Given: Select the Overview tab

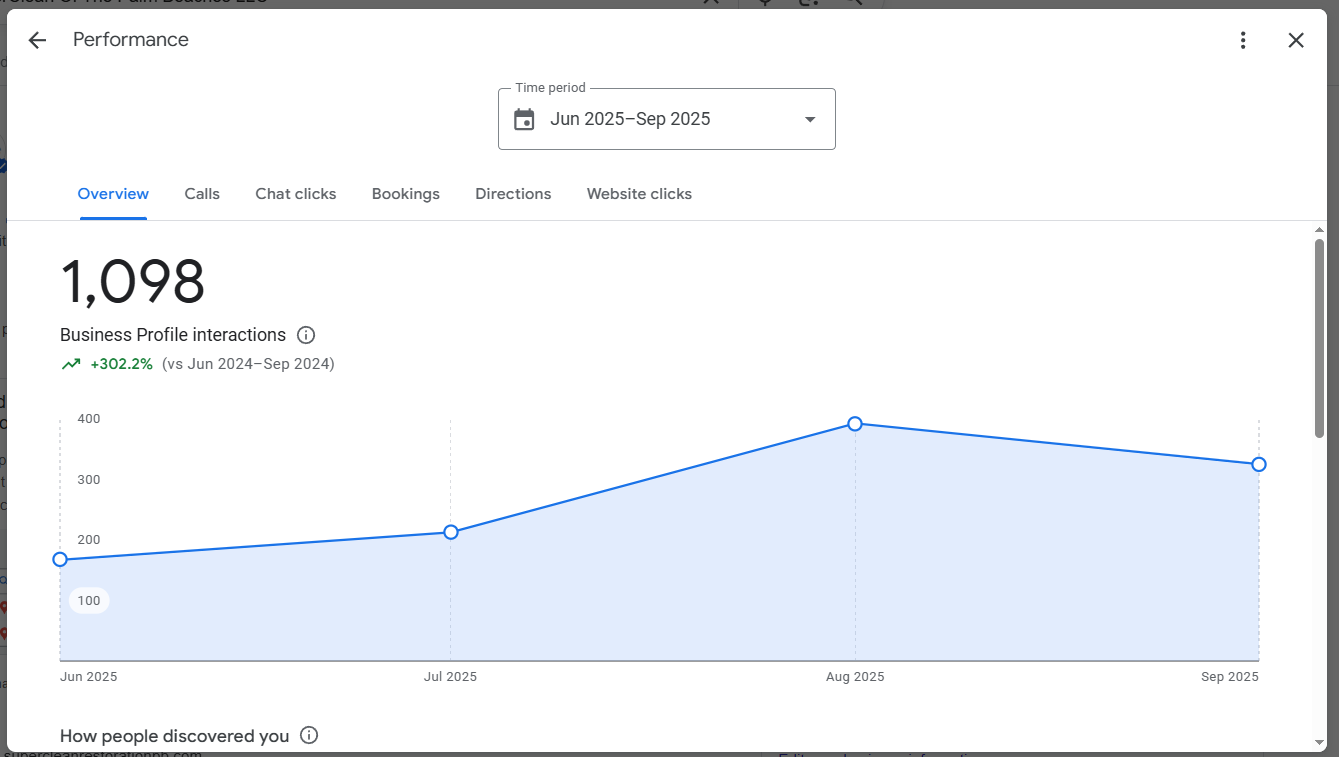Looking at the screenshot, I should 113,194.
